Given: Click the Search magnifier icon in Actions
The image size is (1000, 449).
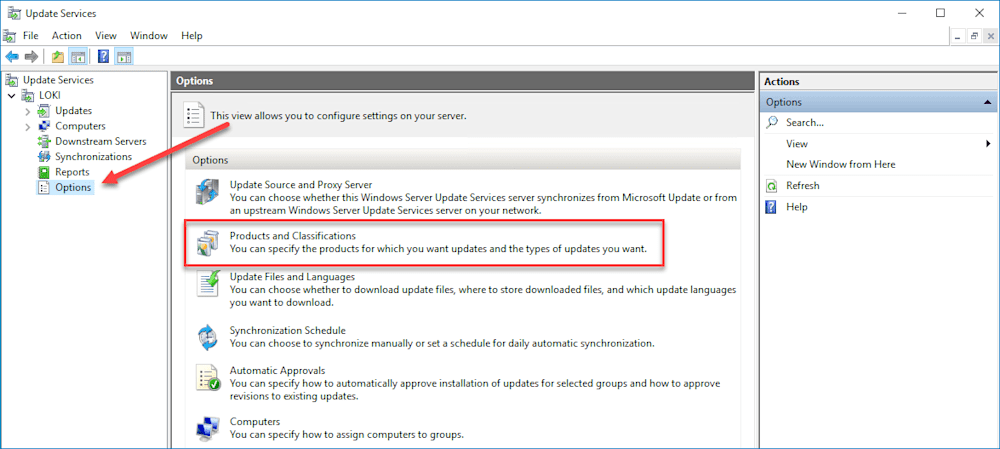Looking at the screenshot, I should pos(772,122).
